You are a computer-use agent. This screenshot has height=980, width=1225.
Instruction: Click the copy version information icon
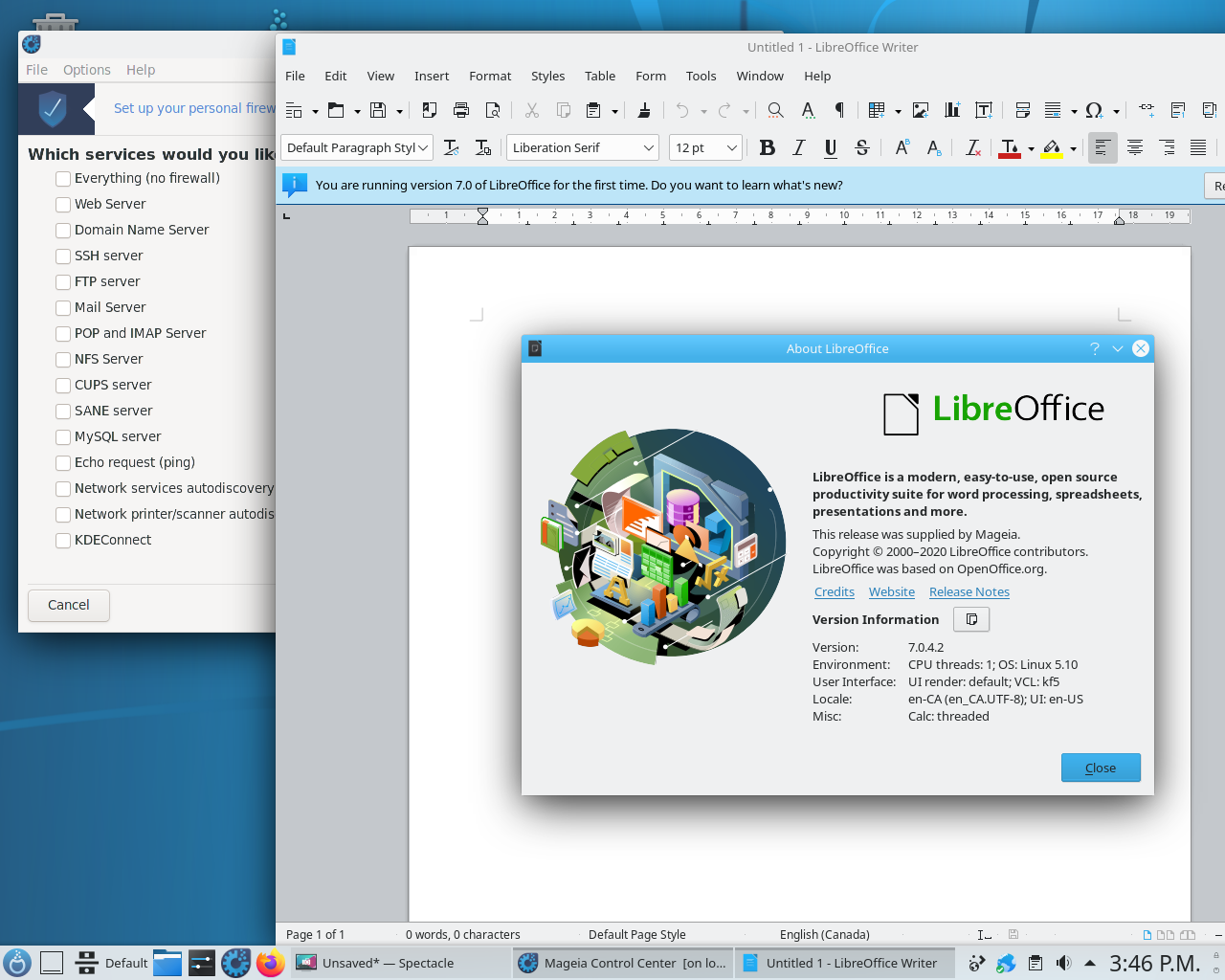point(971,619)
